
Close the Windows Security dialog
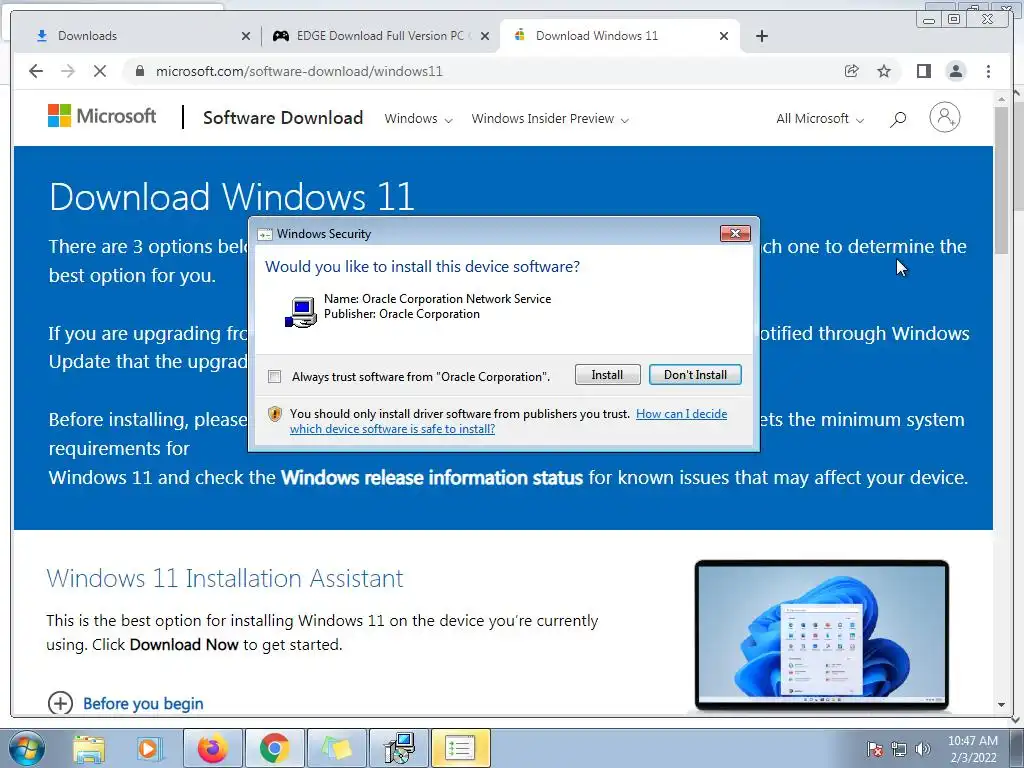735,233
